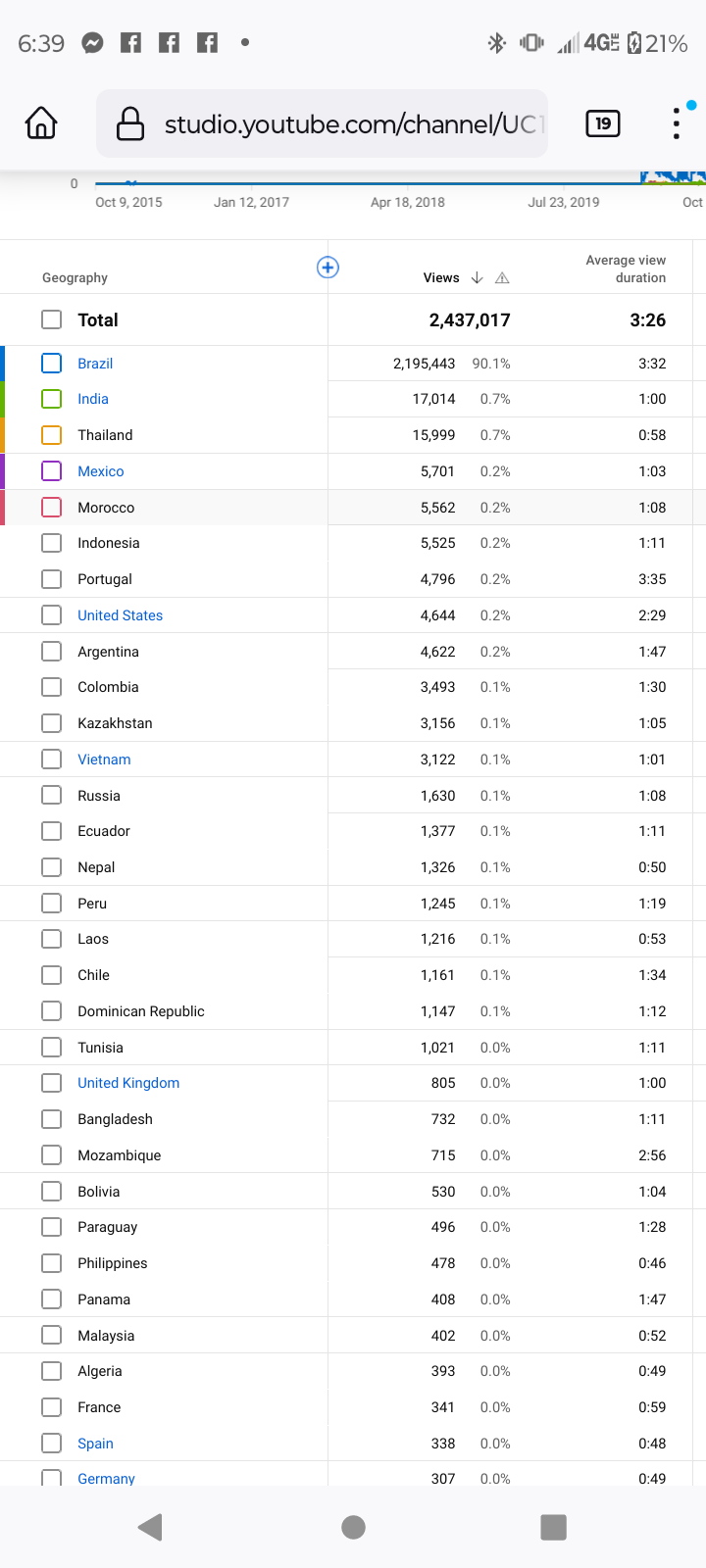Sort by Views using the down arrow
This screenshot has width=706, height=1568.
click(477, 278)
